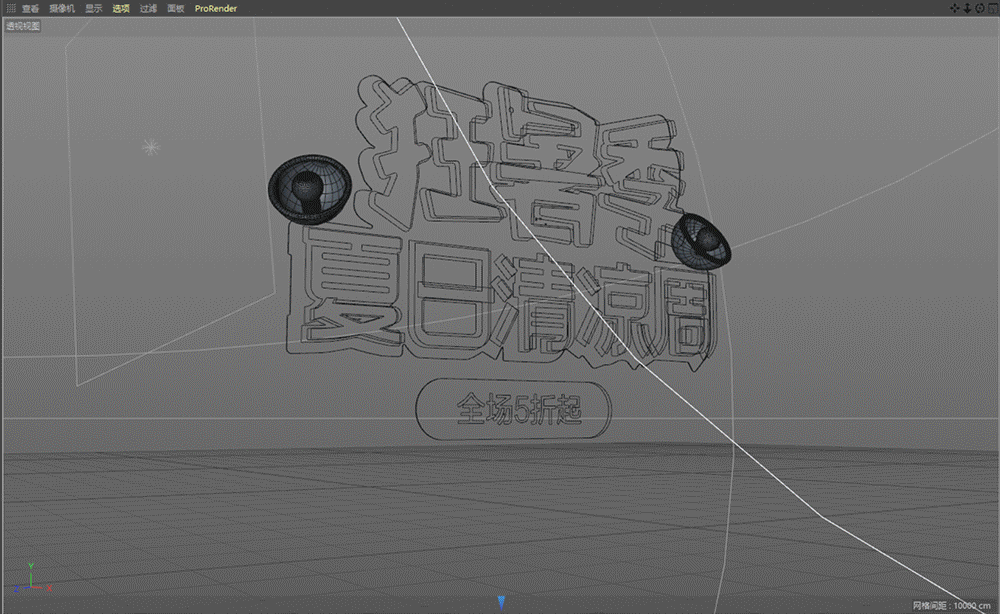
Task: Click the XYZ axis indicator gizmo
Action: (x=31, y=578)
